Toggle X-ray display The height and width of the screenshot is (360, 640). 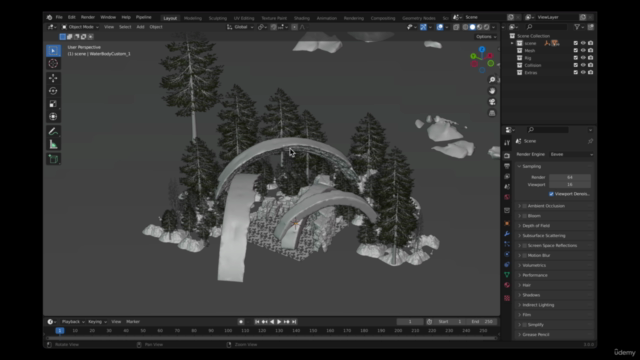tap(456, 27)
